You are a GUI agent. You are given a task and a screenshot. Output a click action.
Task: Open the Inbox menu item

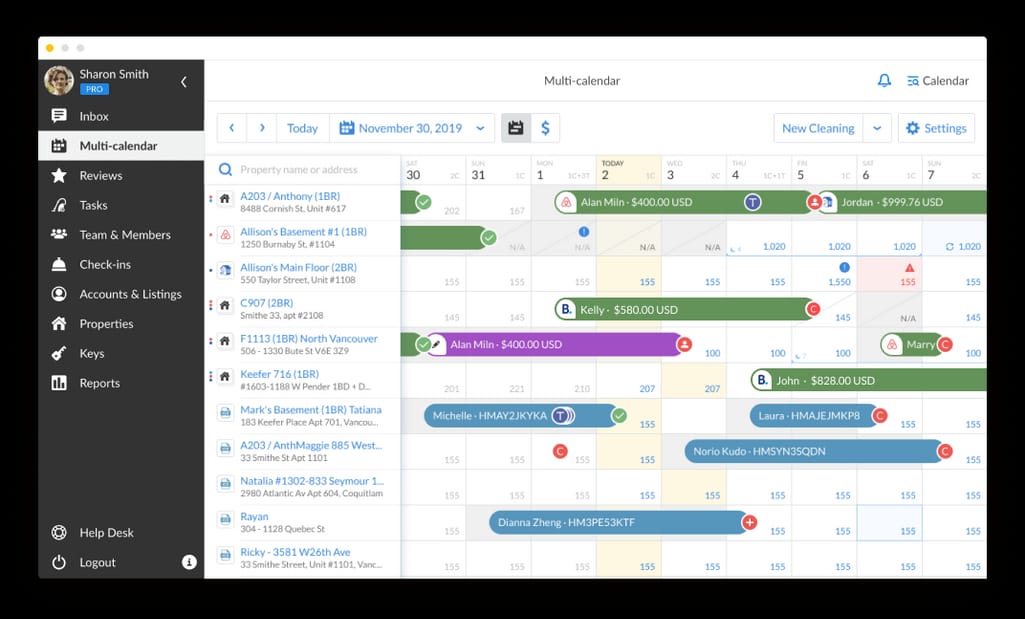121,116
